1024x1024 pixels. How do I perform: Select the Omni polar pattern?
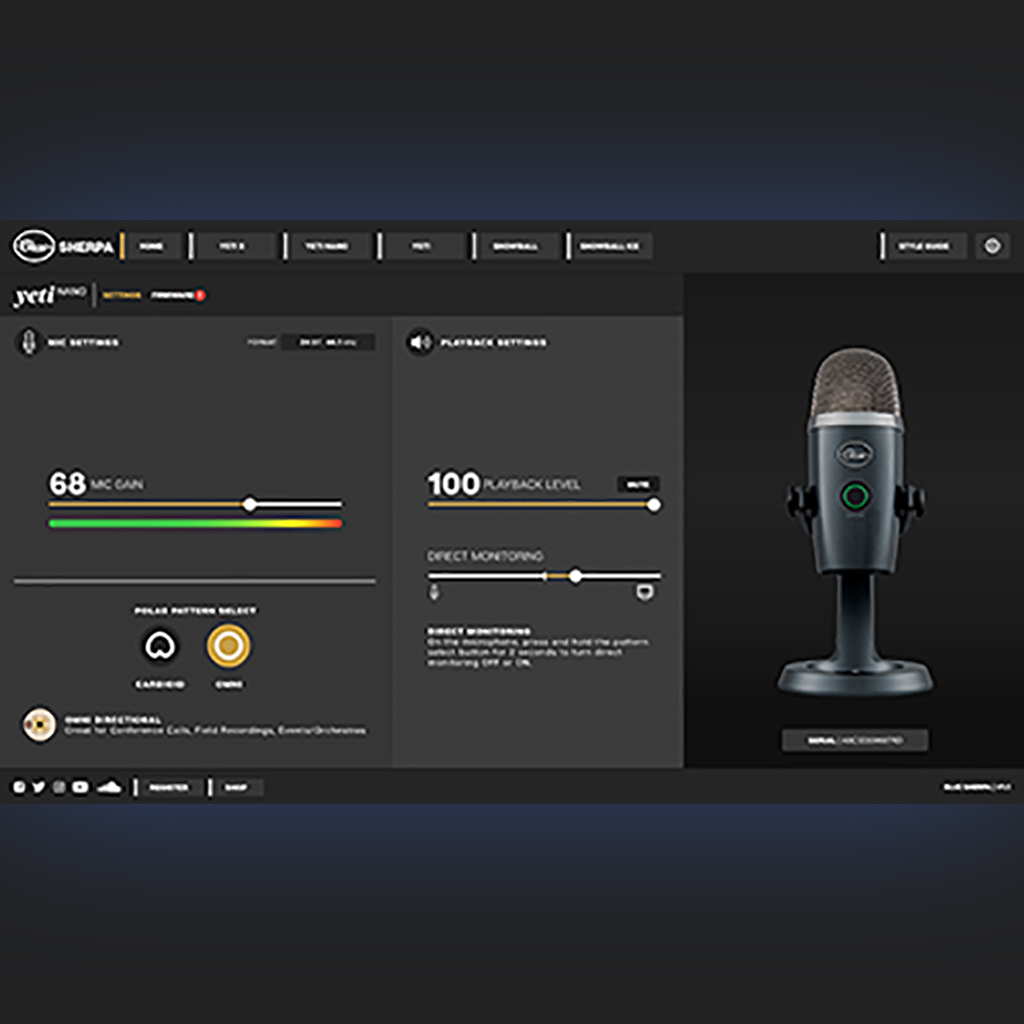tap(229, 646)
